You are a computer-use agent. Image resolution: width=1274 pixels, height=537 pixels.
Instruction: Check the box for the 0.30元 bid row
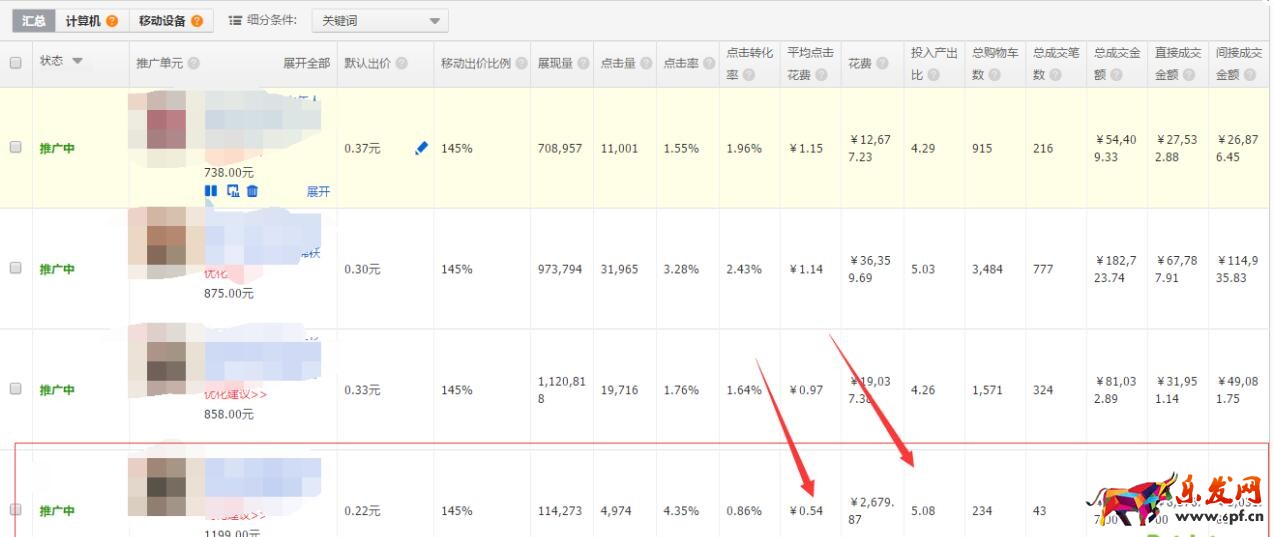click(x=15, y=268)
